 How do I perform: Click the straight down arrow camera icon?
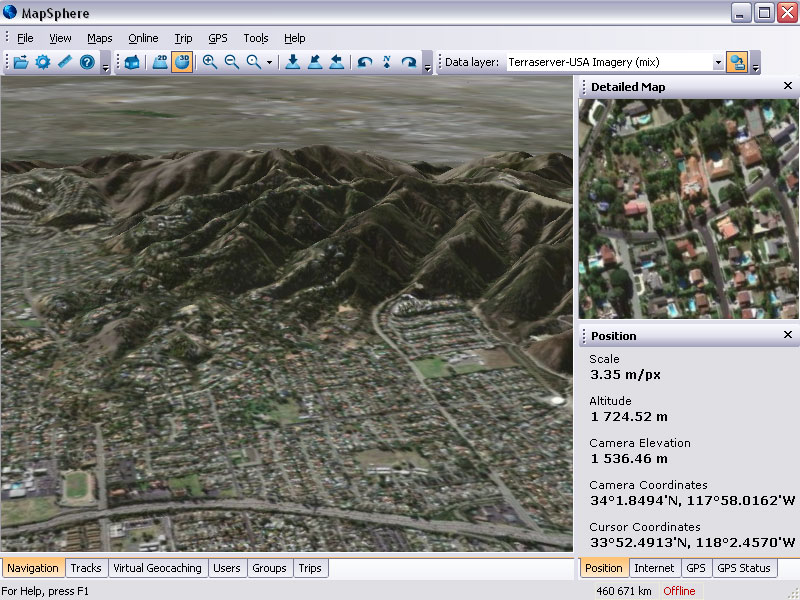292,62
